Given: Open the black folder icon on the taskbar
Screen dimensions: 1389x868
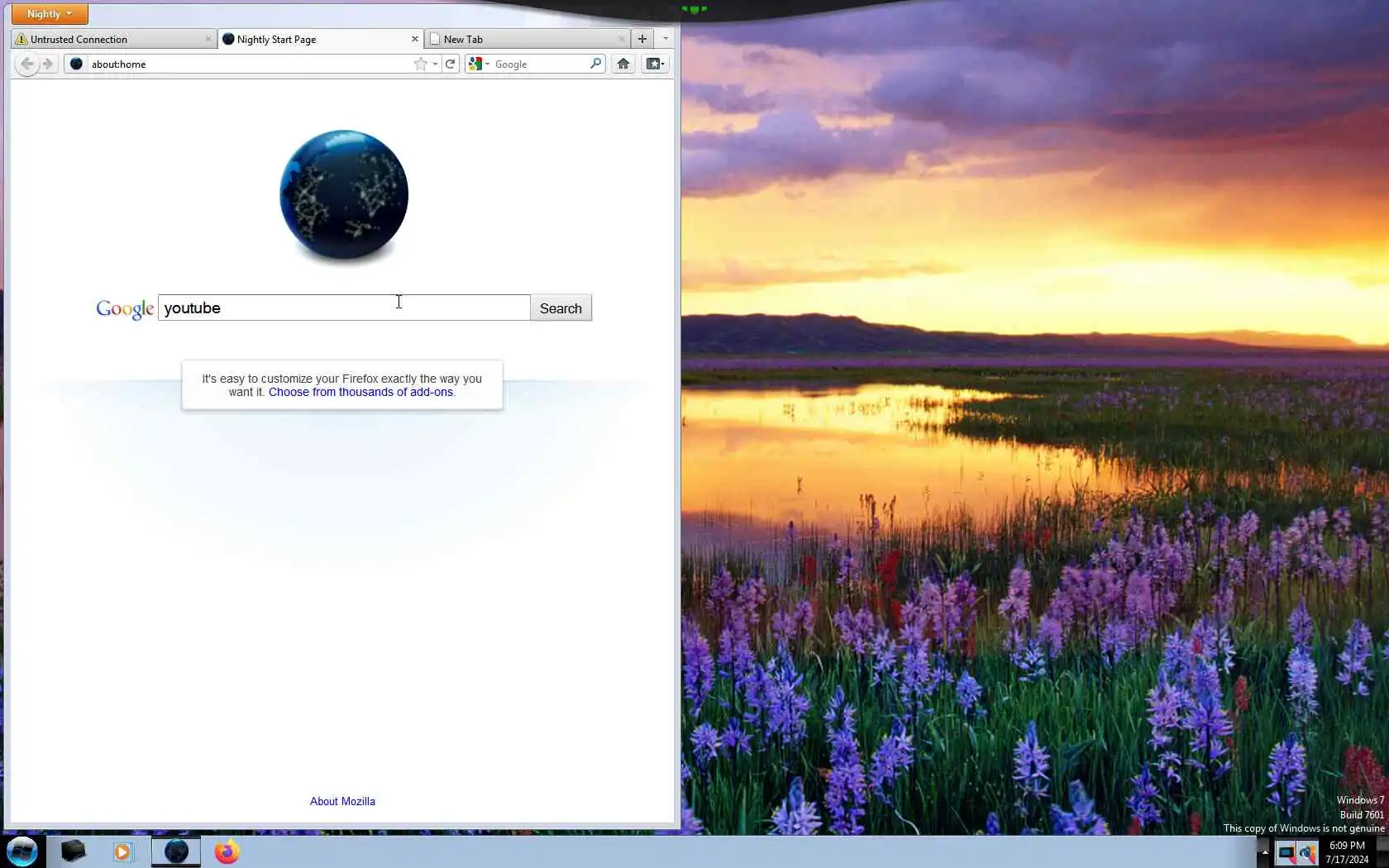Looking at the screenshot, I should pos(74,851).
